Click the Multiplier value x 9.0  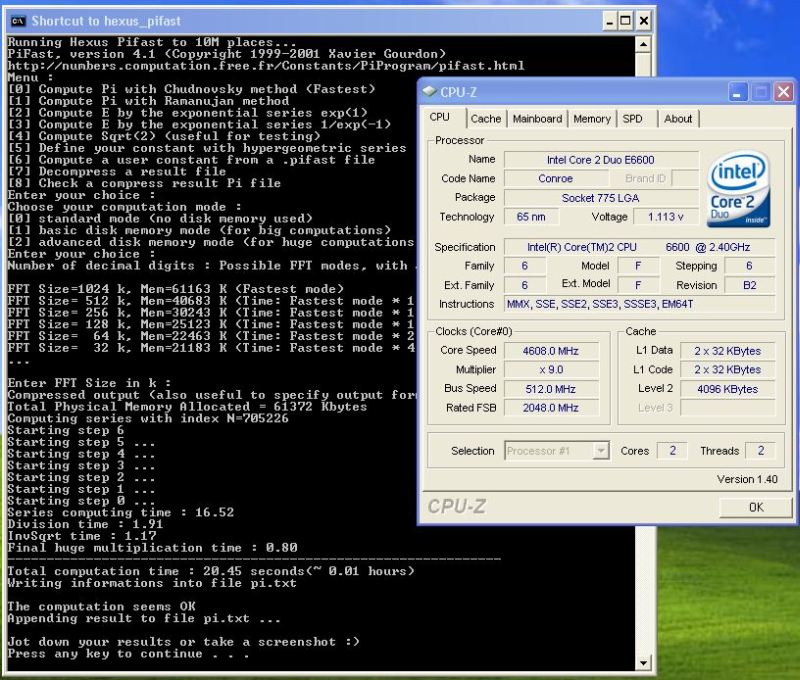point(551,370)
